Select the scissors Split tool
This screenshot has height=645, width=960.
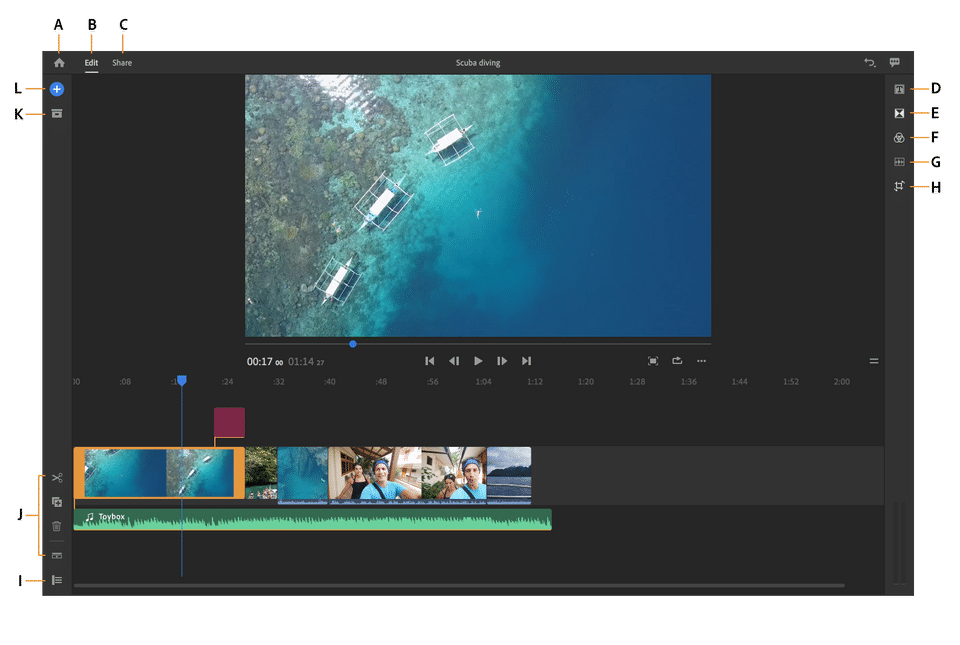tap(57, 478)
